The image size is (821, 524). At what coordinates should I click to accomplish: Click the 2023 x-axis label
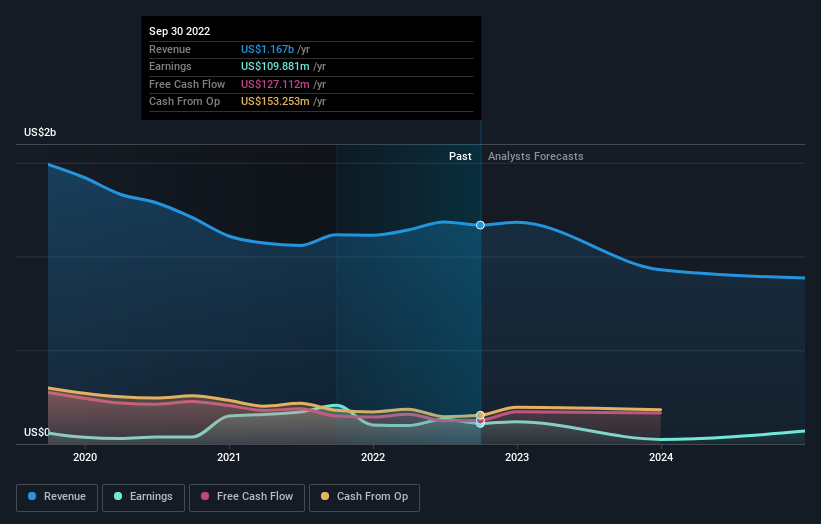coord(517,458)
